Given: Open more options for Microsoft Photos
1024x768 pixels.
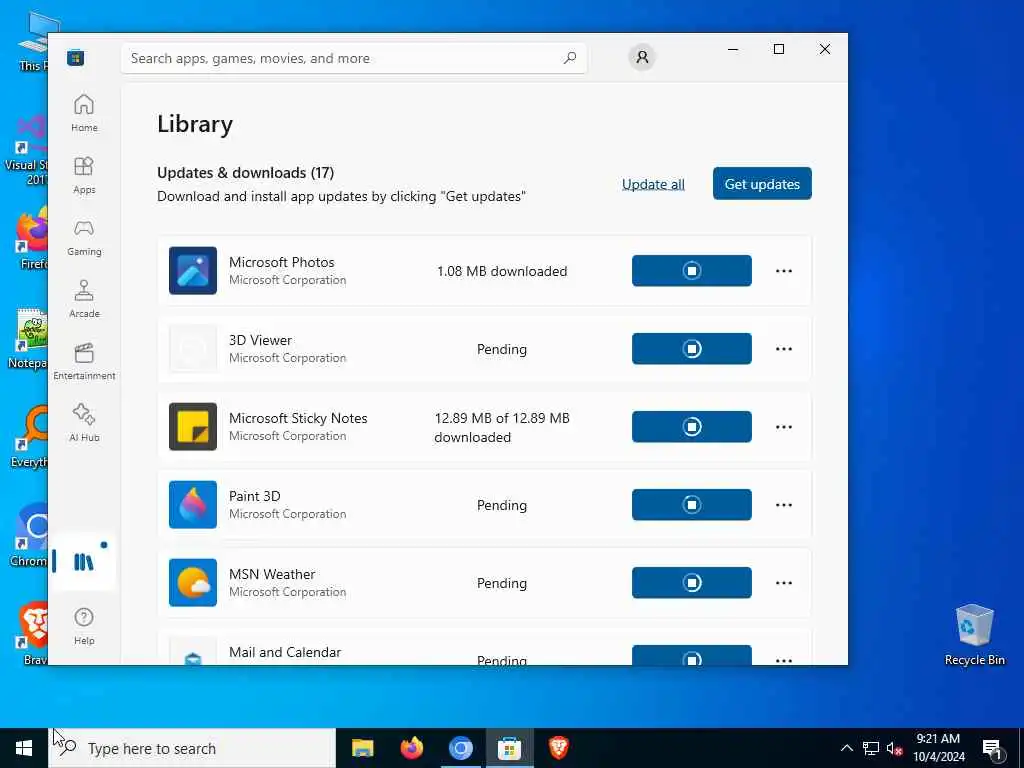Looking at the screenshot, I should pyautogui.click(x=784, y=270).
